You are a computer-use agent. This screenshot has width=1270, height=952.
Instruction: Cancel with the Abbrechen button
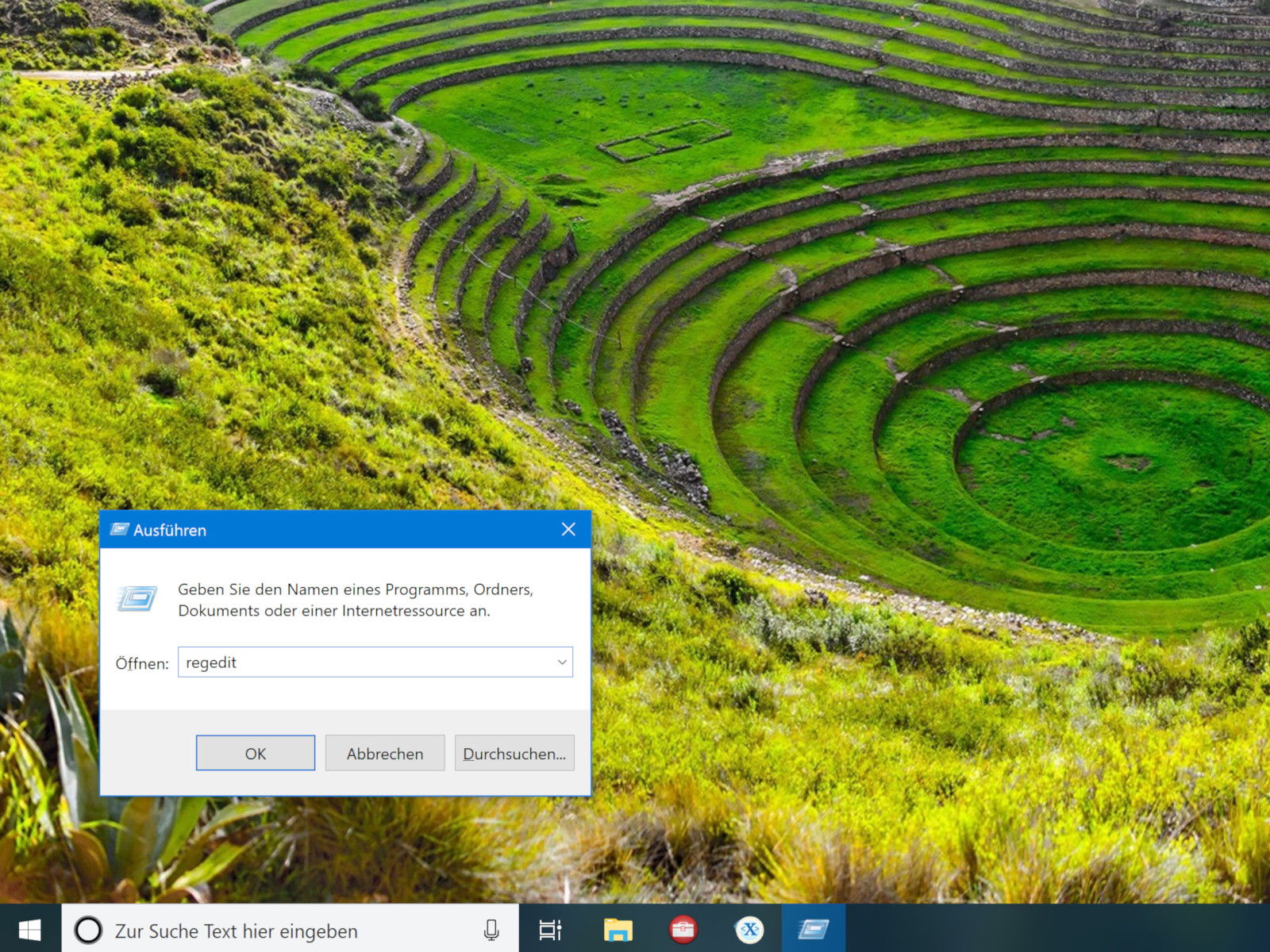pos(385,753)
